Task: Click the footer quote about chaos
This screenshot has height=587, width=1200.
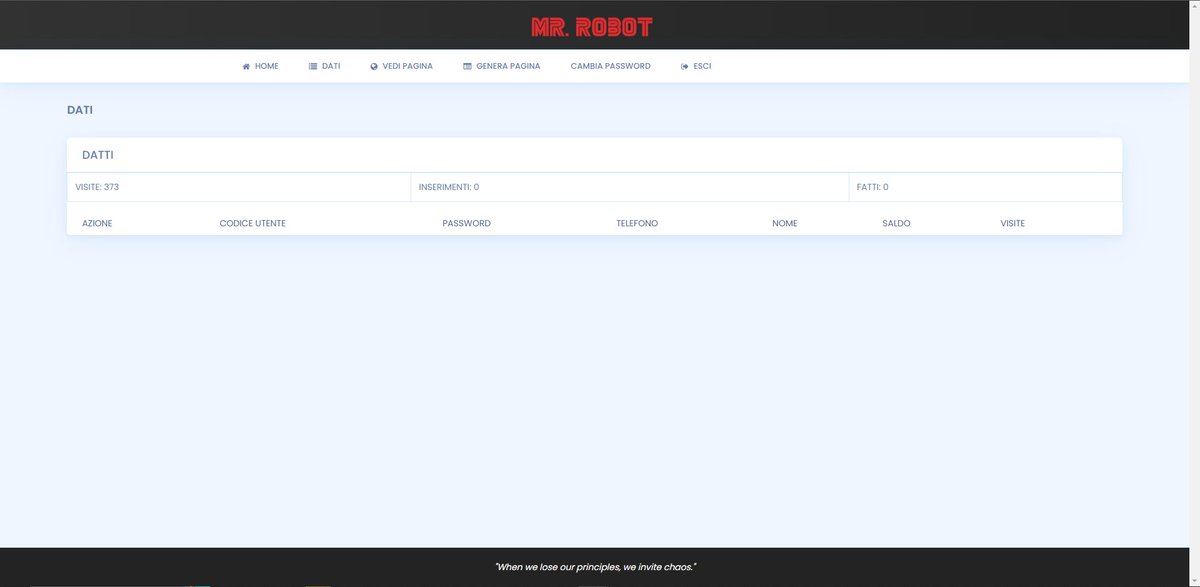Action: pos(596,567)
